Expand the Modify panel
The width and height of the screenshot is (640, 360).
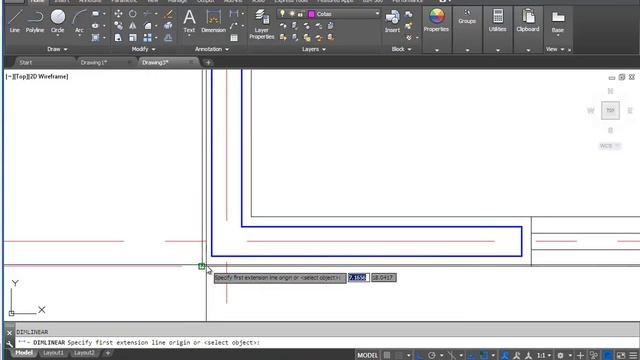pyautogui.click(x=144, y=49)
